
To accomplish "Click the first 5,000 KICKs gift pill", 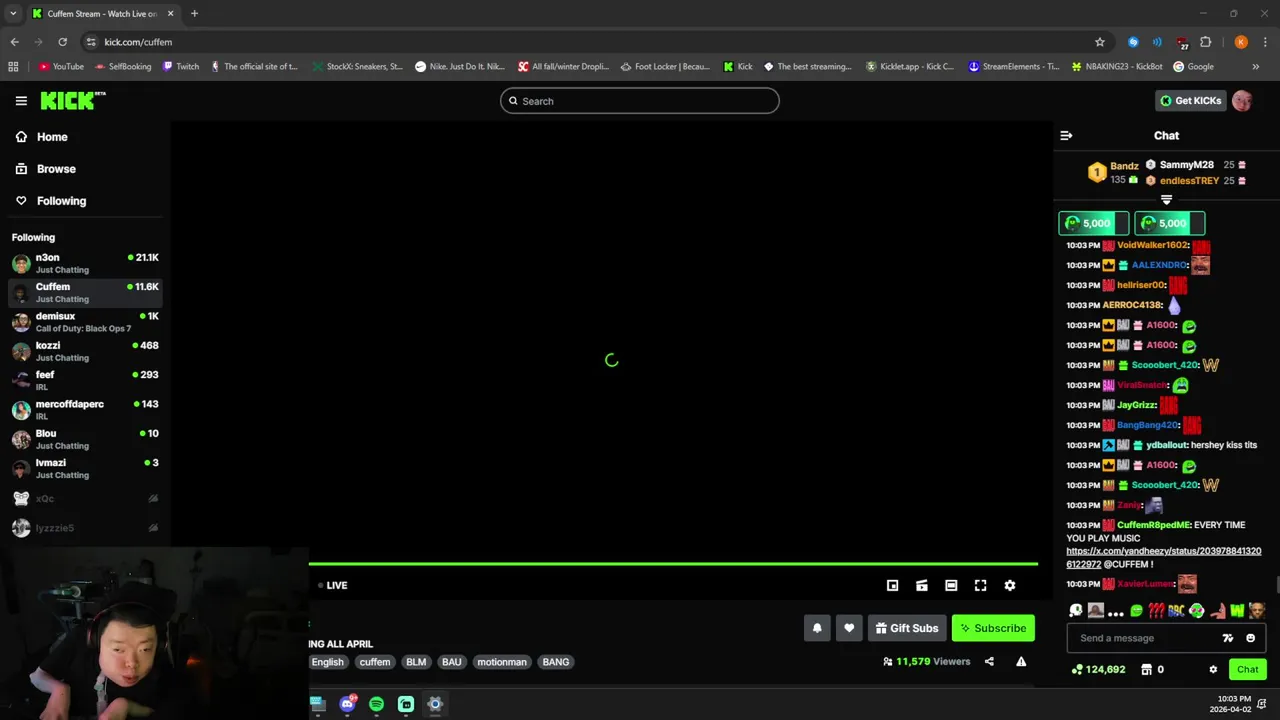I will [x=1094, y=224].
